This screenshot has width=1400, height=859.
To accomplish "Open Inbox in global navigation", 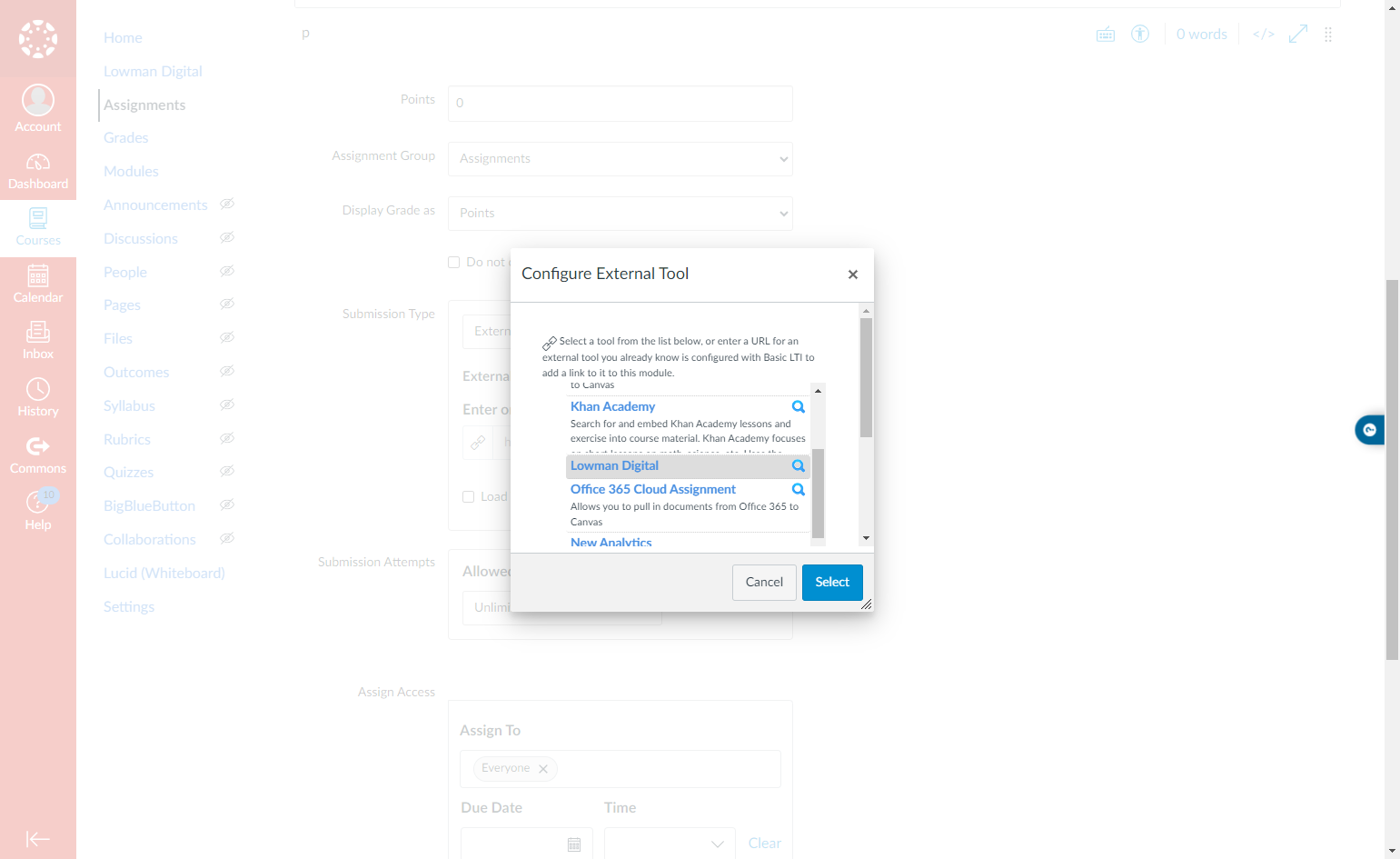I will (x=38, y=341).
